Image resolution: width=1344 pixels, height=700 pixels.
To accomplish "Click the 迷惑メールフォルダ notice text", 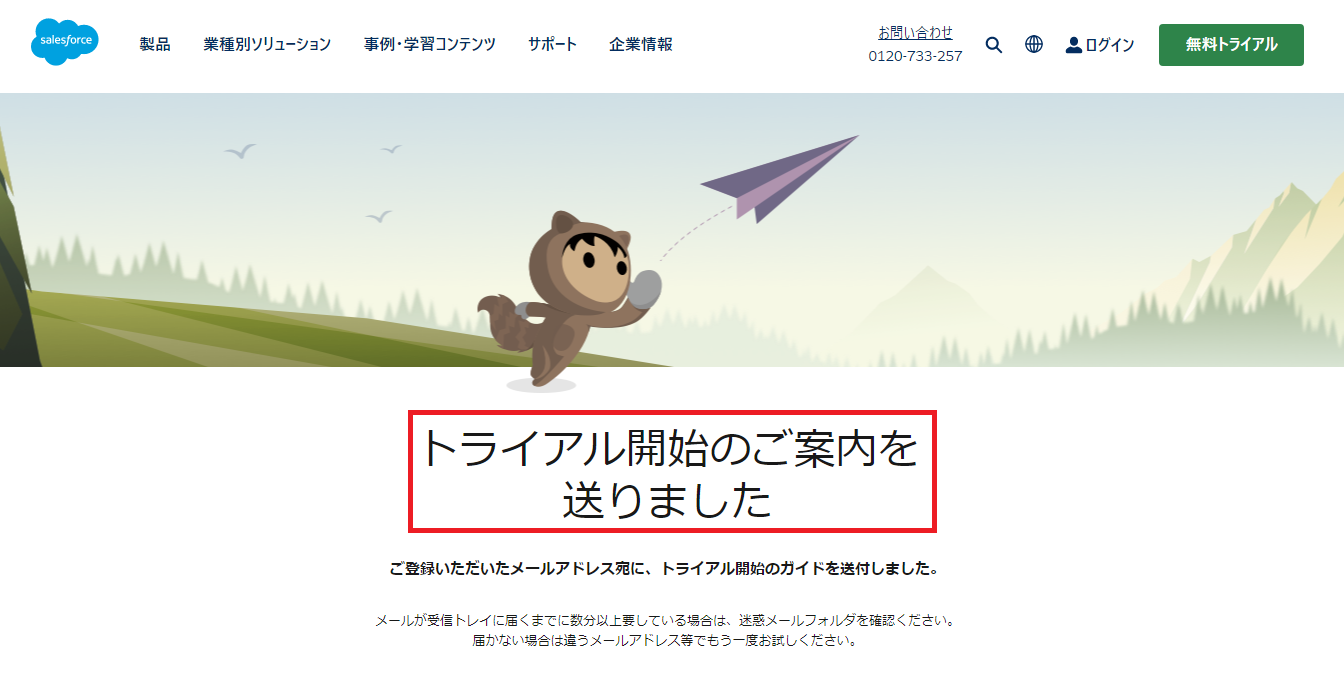I will [x=665, y=621].
